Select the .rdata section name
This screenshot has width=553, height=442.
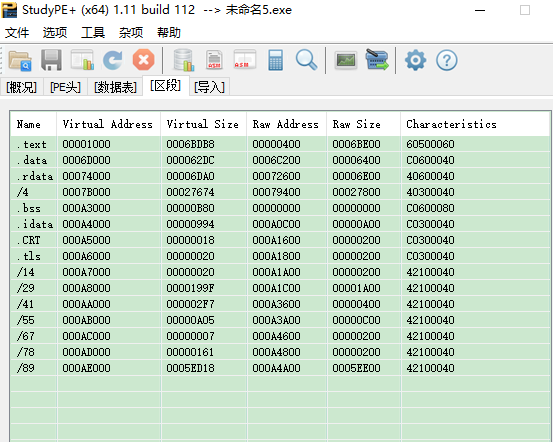35,176
